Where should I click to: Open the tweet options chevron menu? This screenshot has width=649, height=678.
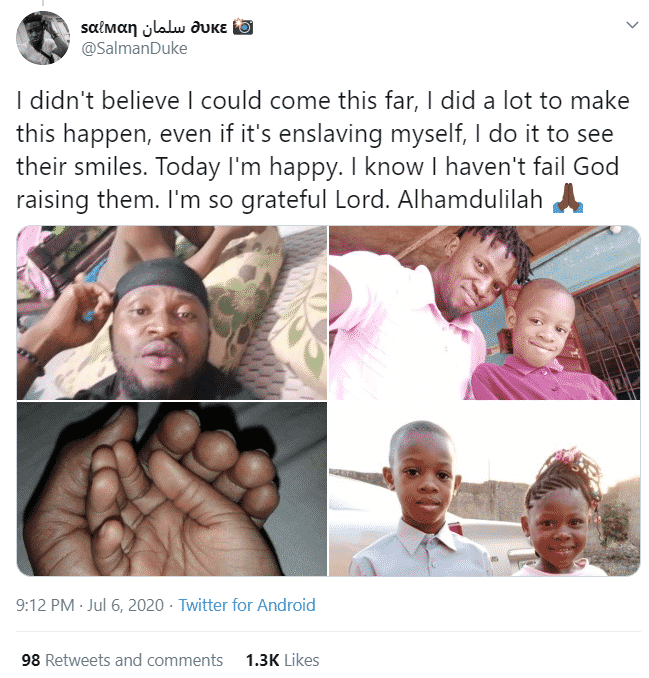[631, 23]
